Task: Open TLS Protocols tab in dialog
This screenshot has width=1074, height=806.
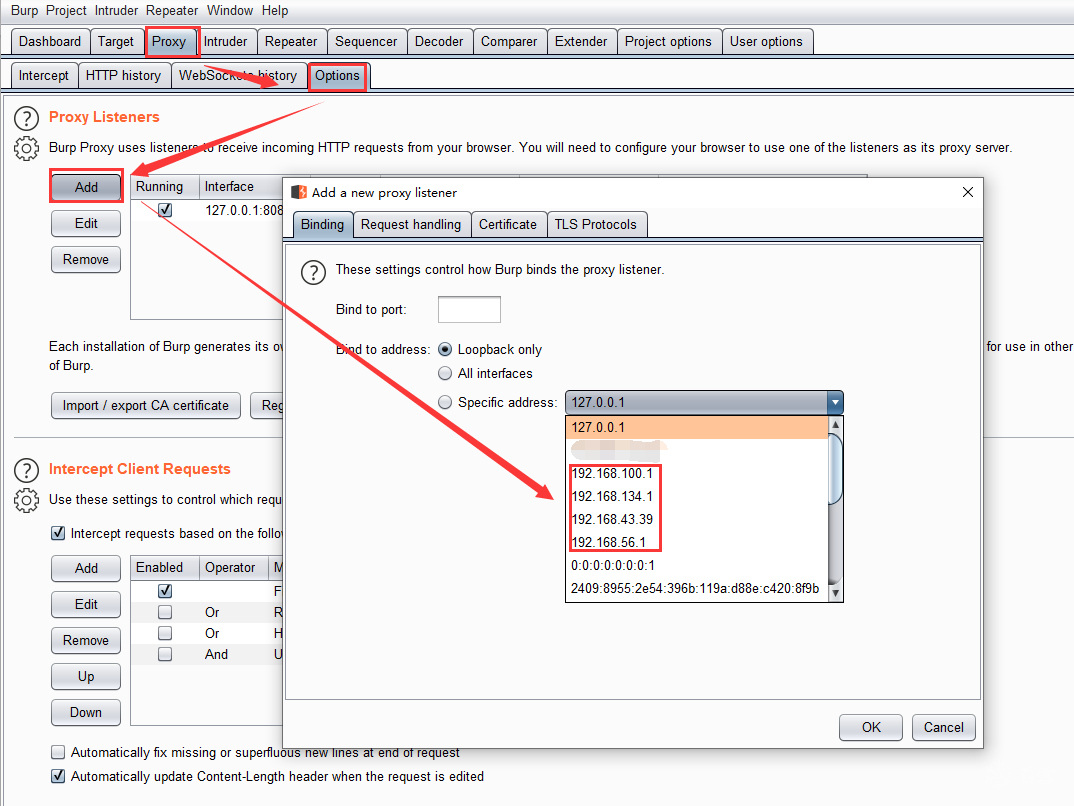Action: click(596, 224)
